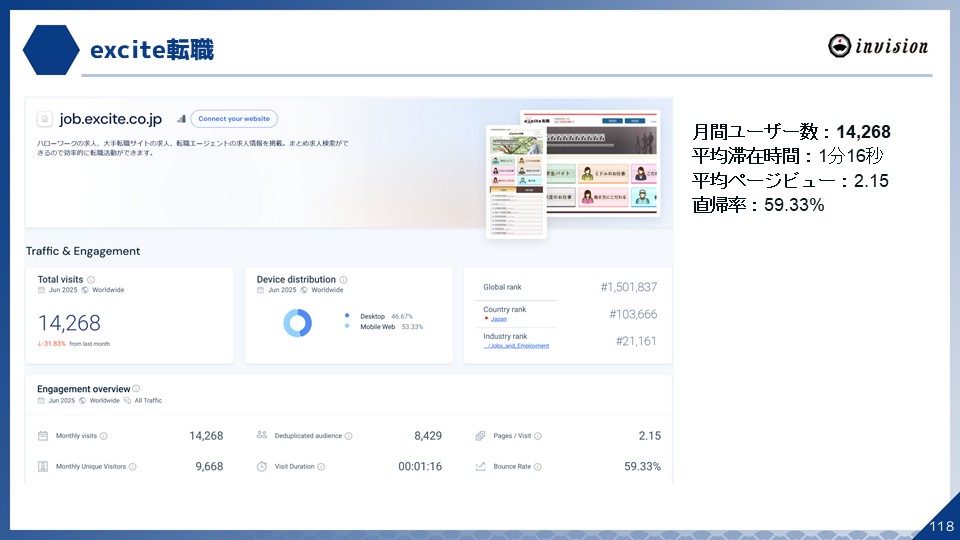Click the info icon next to Visit Duration
Screen dimensions: 960x540
point(321,467)
